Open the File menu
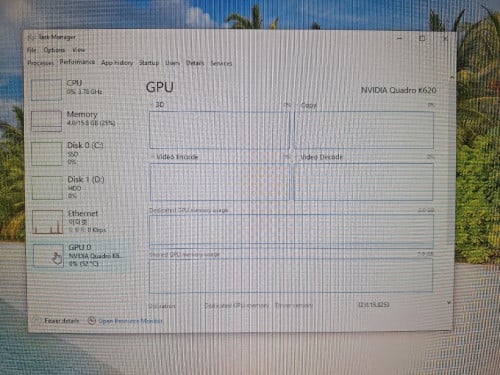The image size is (500, 375). [31, 50]
